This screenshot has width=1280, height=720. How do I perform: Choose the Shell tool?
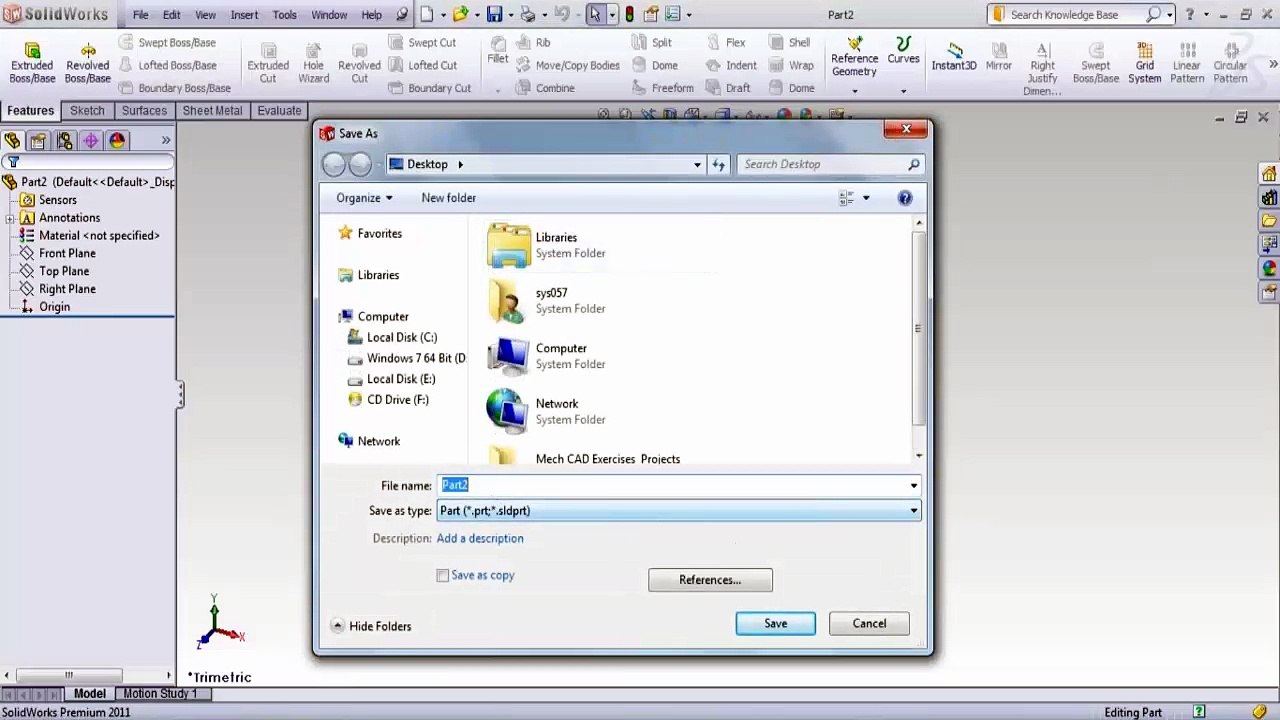[x=790, y=43]
